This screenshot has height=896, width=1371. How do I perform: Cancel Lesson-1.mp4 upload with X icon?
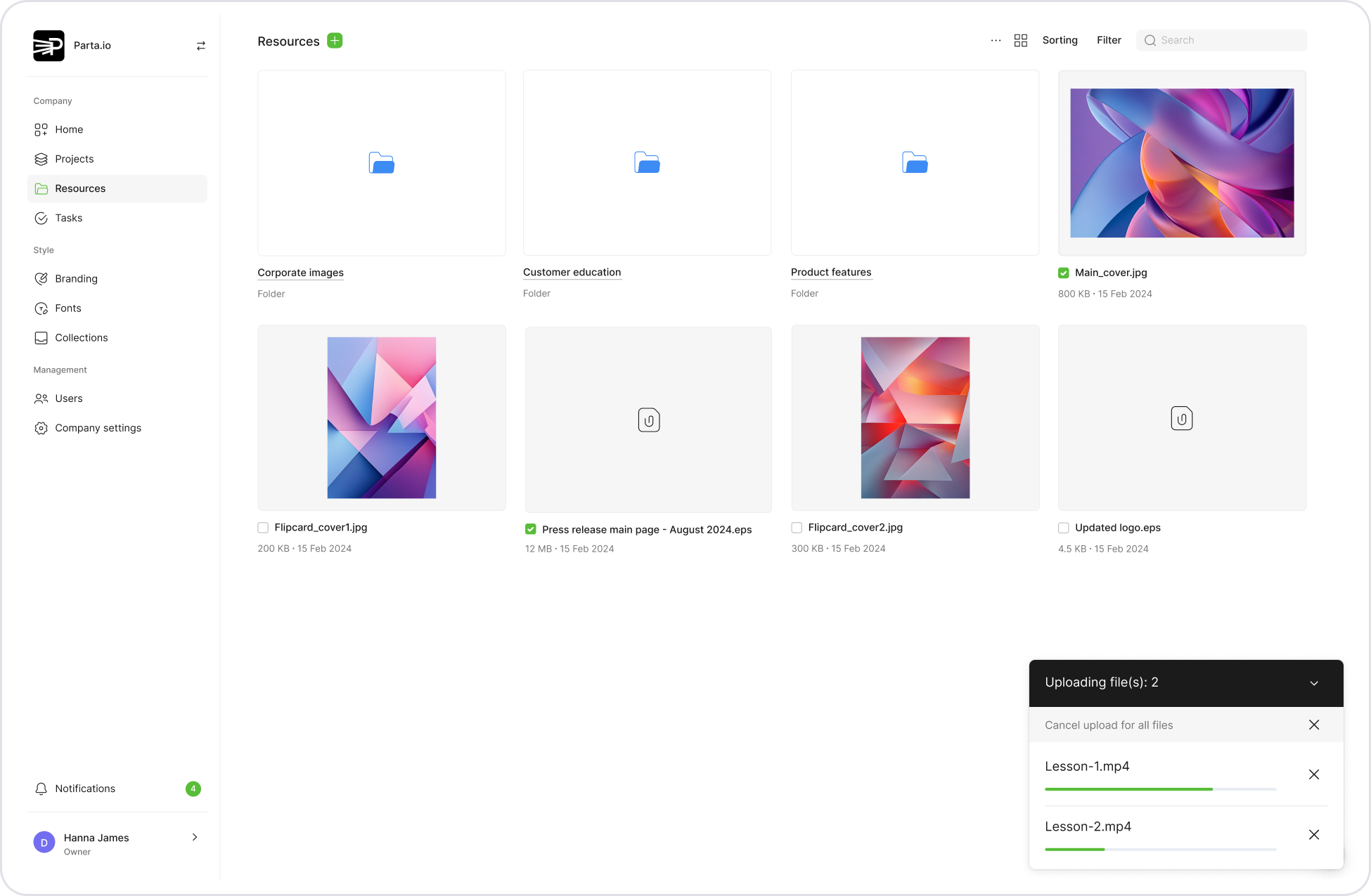click(x=1313, y=774)
